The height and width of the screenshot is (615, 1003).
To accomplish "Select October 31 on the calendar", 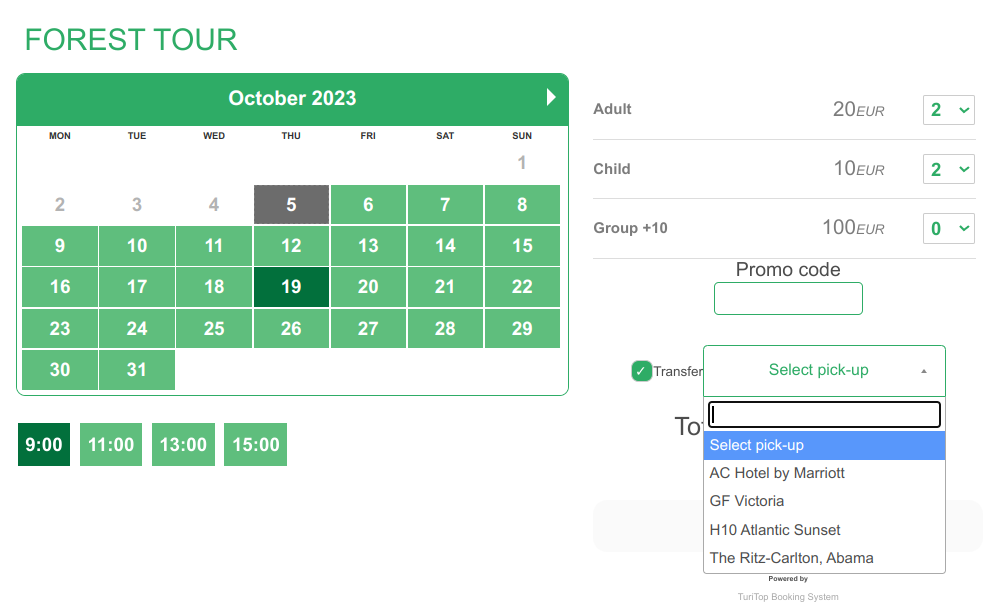I will click(137, 369).
